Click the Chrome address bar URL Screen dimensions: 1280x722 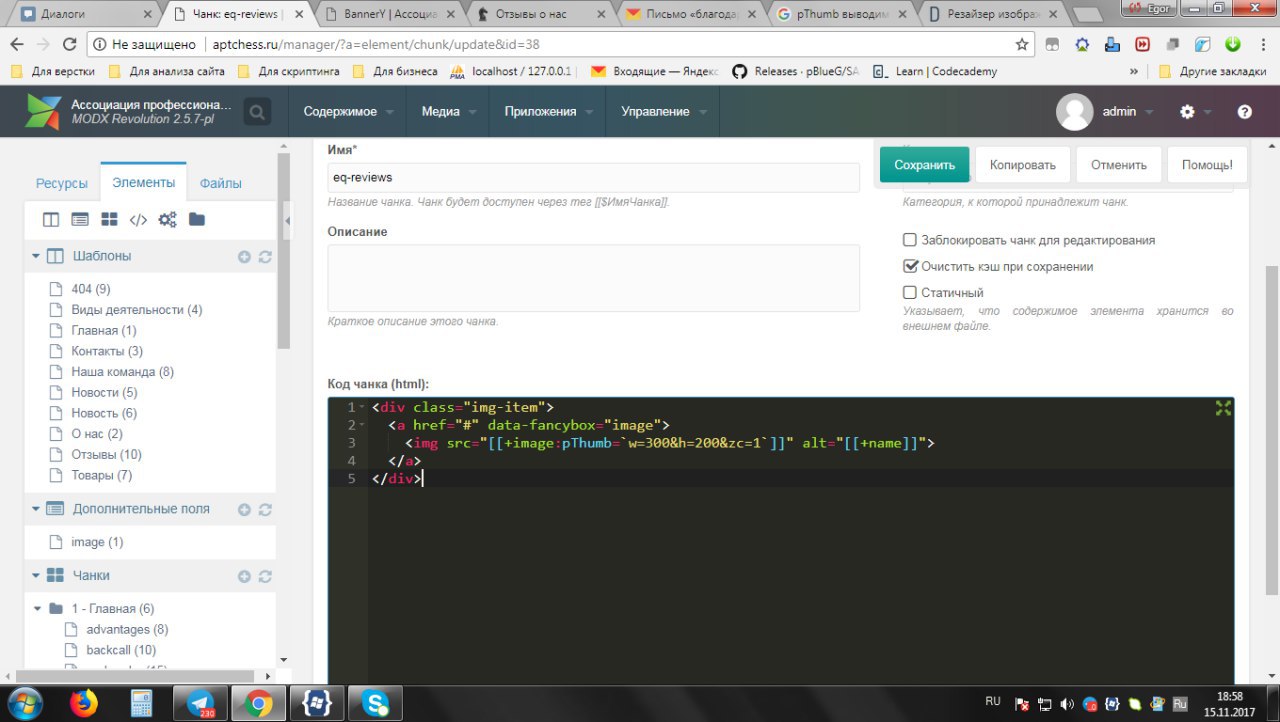click(x=376, y=45)
